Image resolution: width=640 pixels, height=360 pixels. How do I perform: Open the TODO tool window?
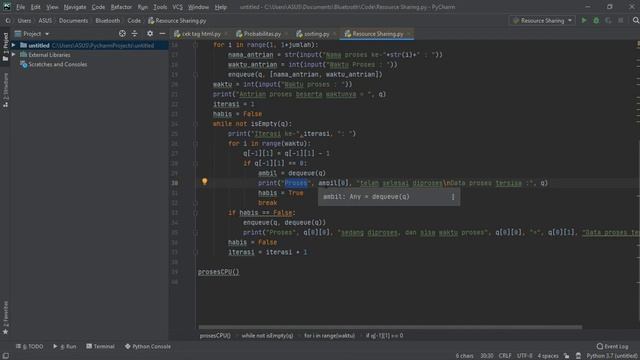[29, 347]
